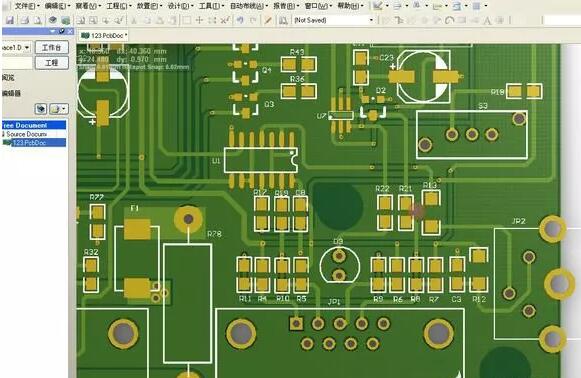Click the grid settings icon

click(x=477, y=6)
